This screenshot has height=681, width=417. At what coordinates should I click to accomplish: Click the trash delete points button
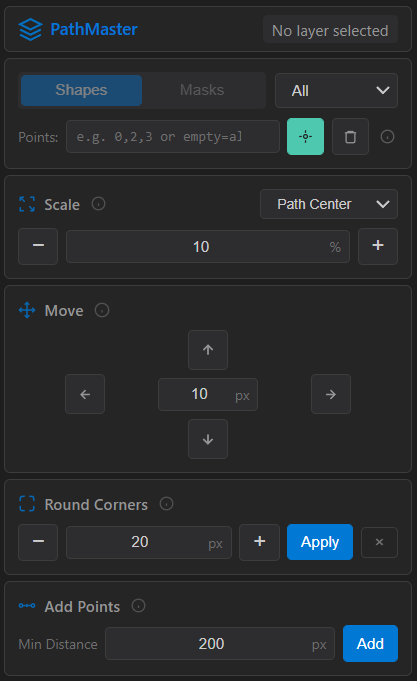click(x=350, y=136)
